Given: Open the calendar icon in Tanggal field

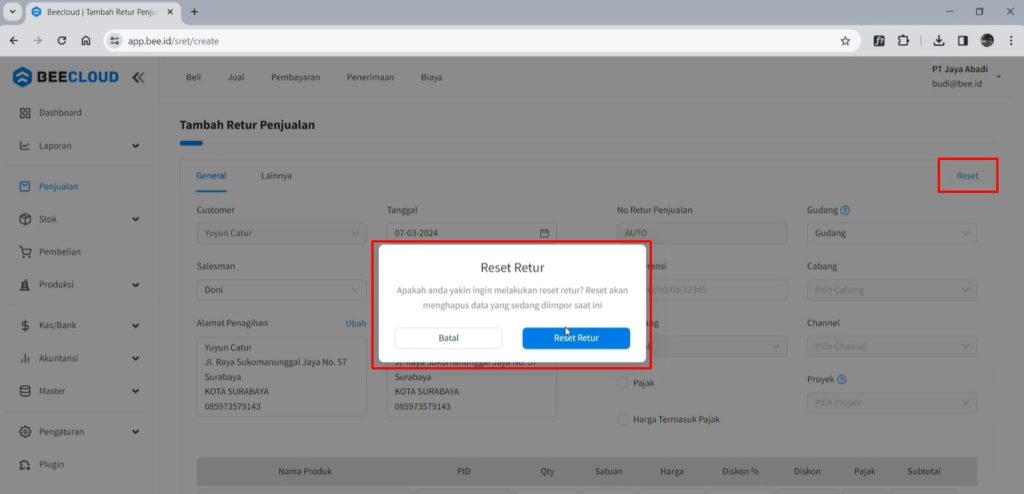Looking at the screenshot, I should (x=544, y=233).
